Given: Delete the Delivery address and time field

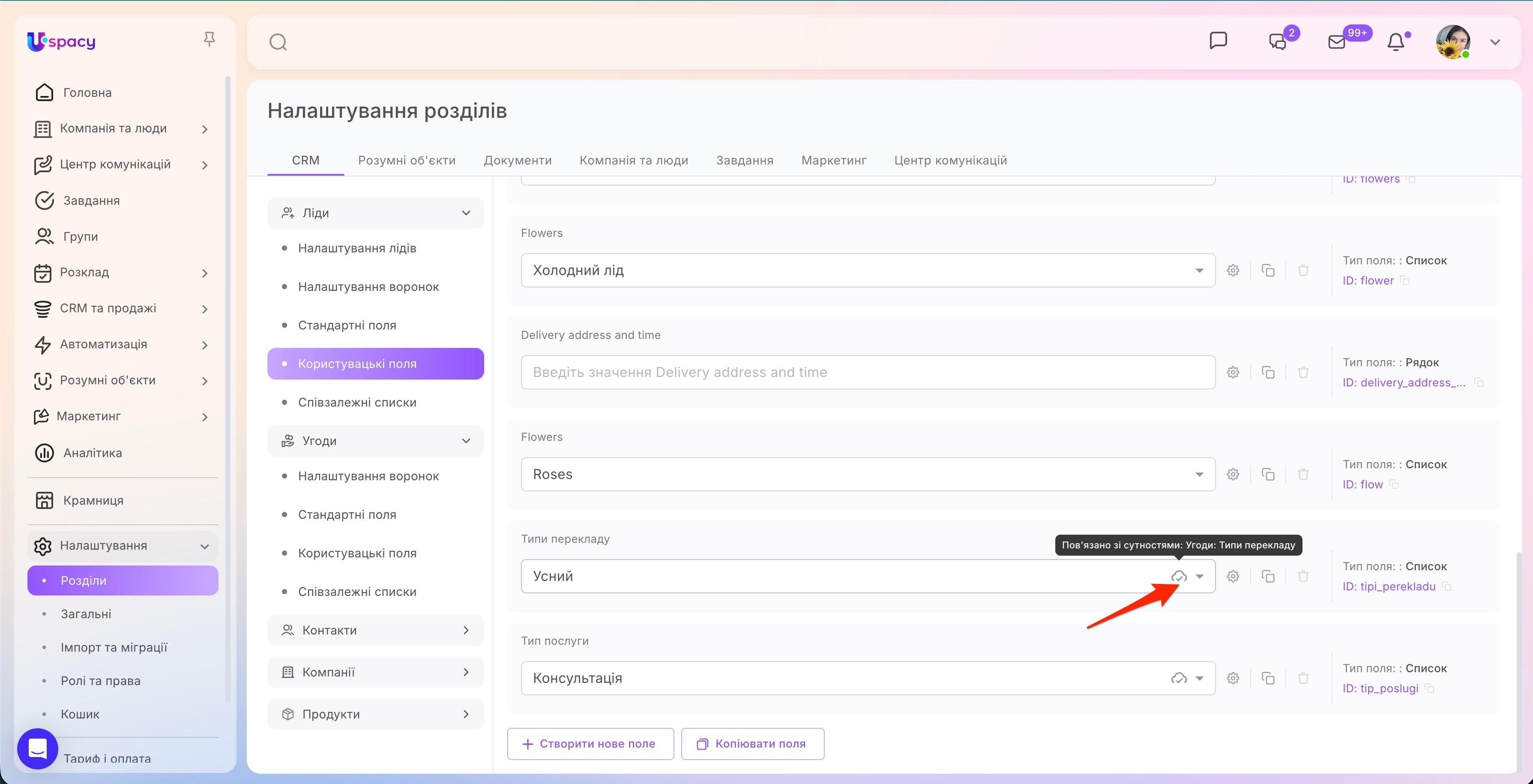Looking at the screenshot, I should (1303, 372).
